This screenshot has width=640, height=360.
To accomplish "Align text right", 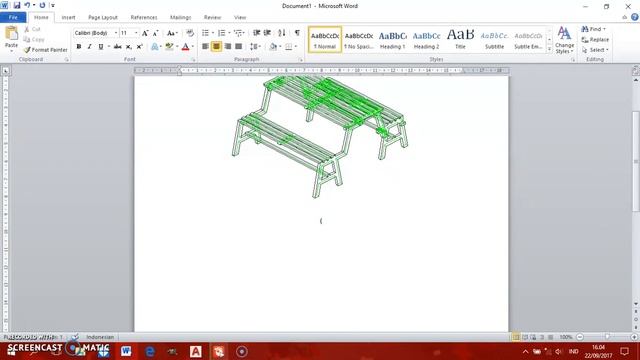I will point(227,47).
